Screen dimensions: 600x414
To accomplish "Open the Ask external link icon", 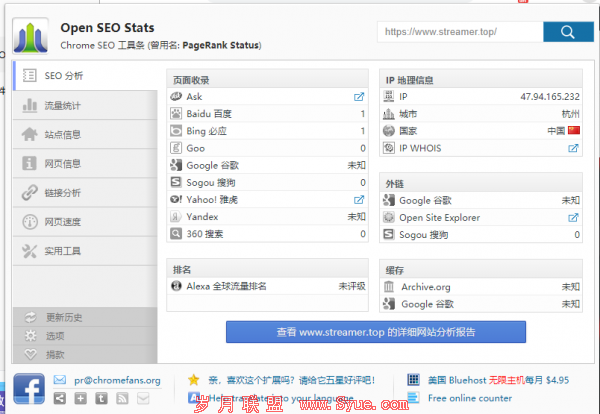I will (359, 97).
